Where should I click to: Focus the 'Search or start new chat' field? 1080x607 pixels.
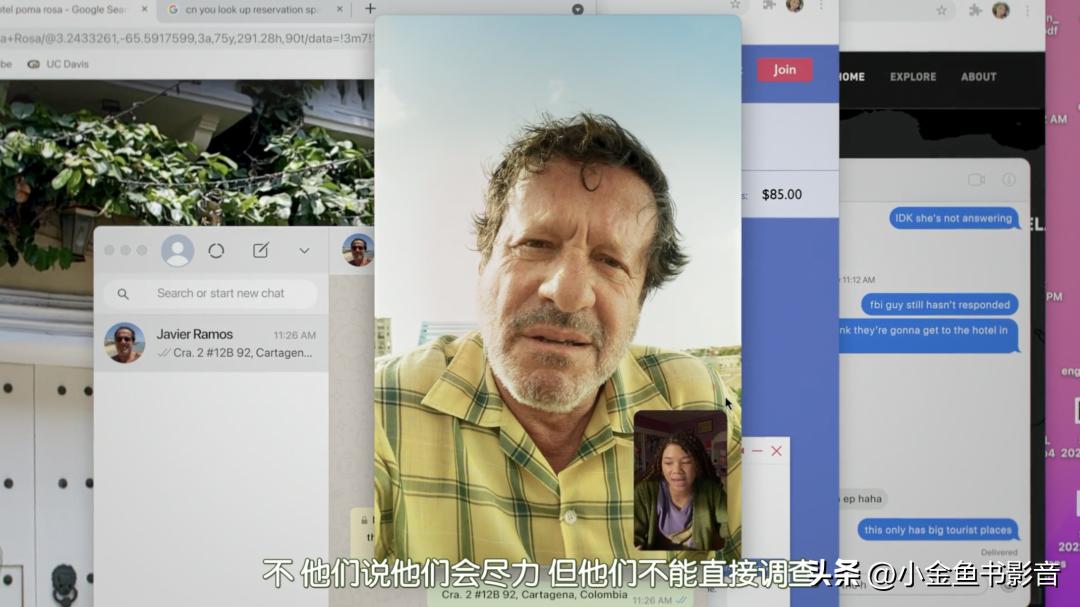point(220,294)
